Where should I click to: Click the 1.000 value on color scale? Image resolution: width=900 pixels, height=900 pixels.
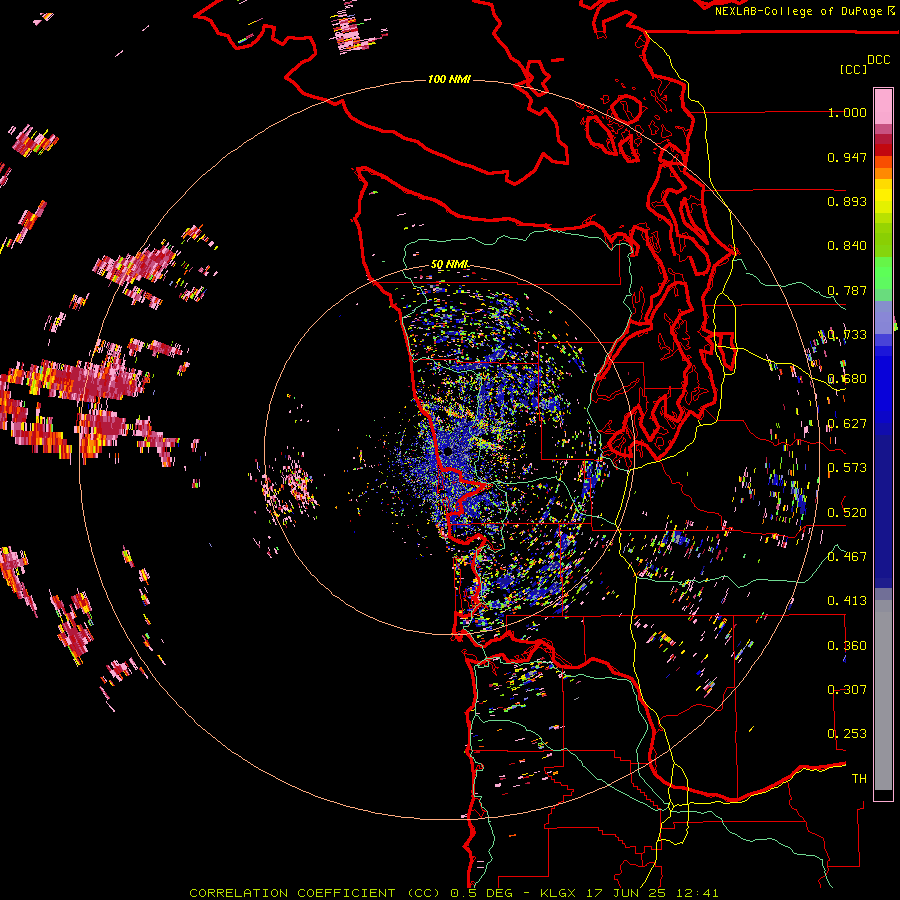coord(847,112)
